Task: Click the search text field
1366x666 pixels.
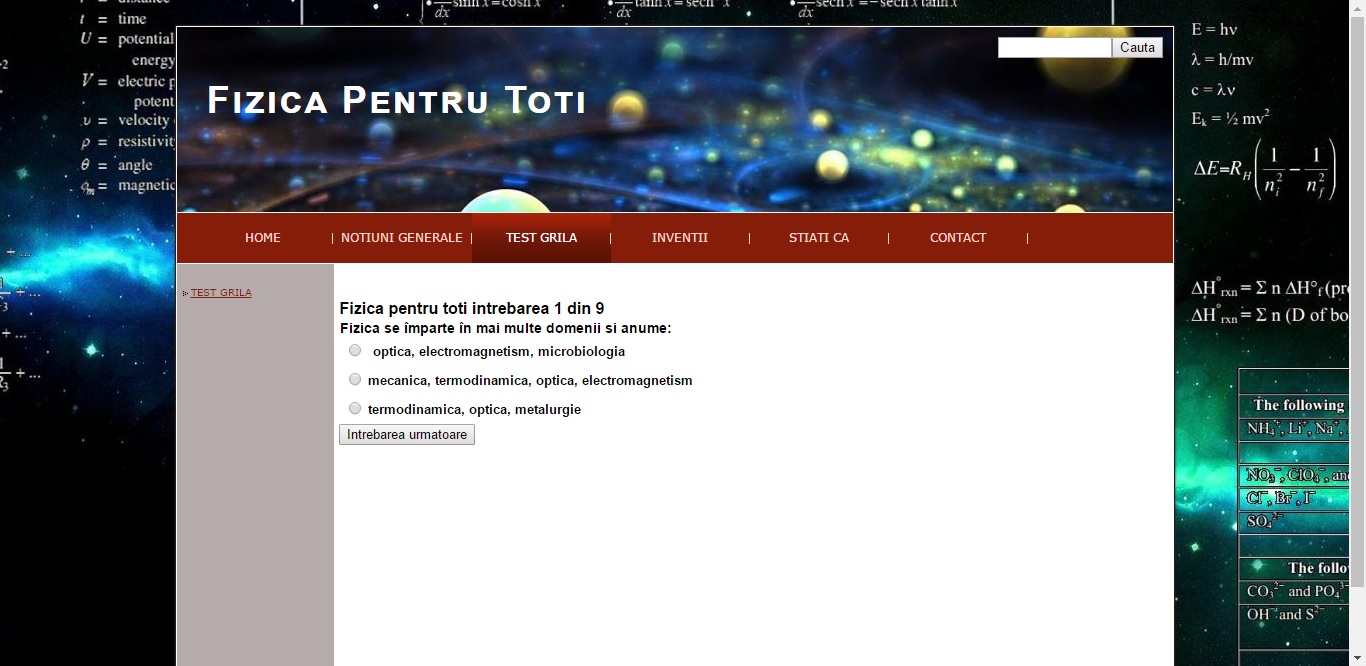Action: [x=1054, y=48]
